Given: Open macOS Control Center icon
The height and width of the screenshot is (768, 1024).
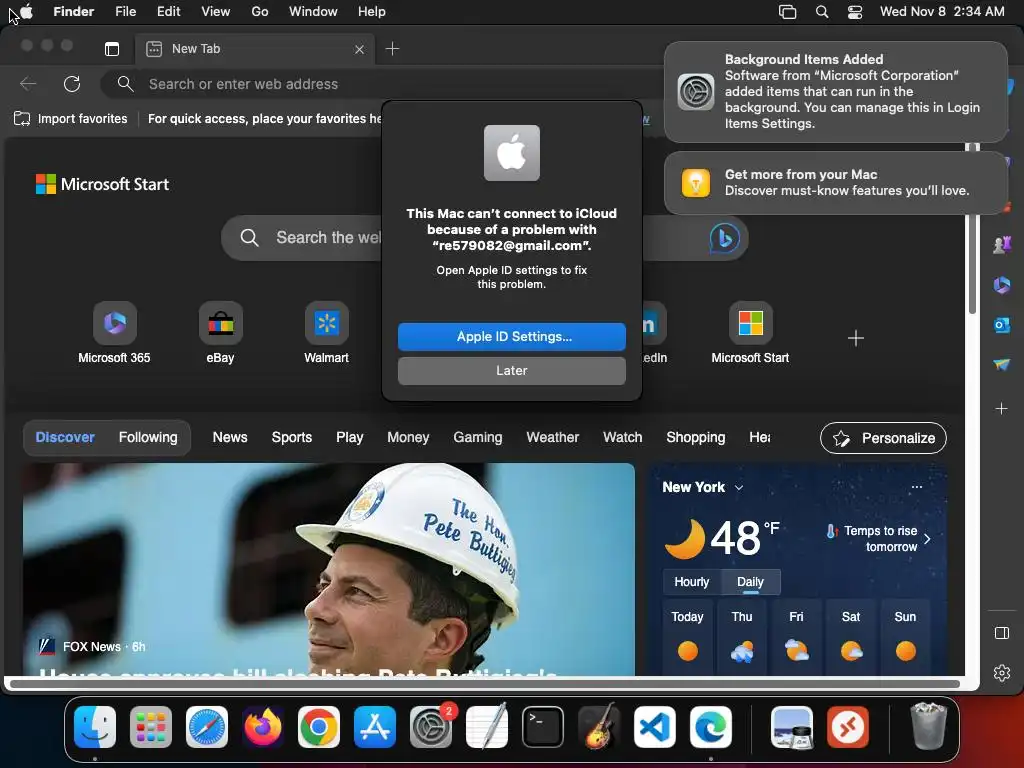Looking at the screenshot, I should point(854,12).
